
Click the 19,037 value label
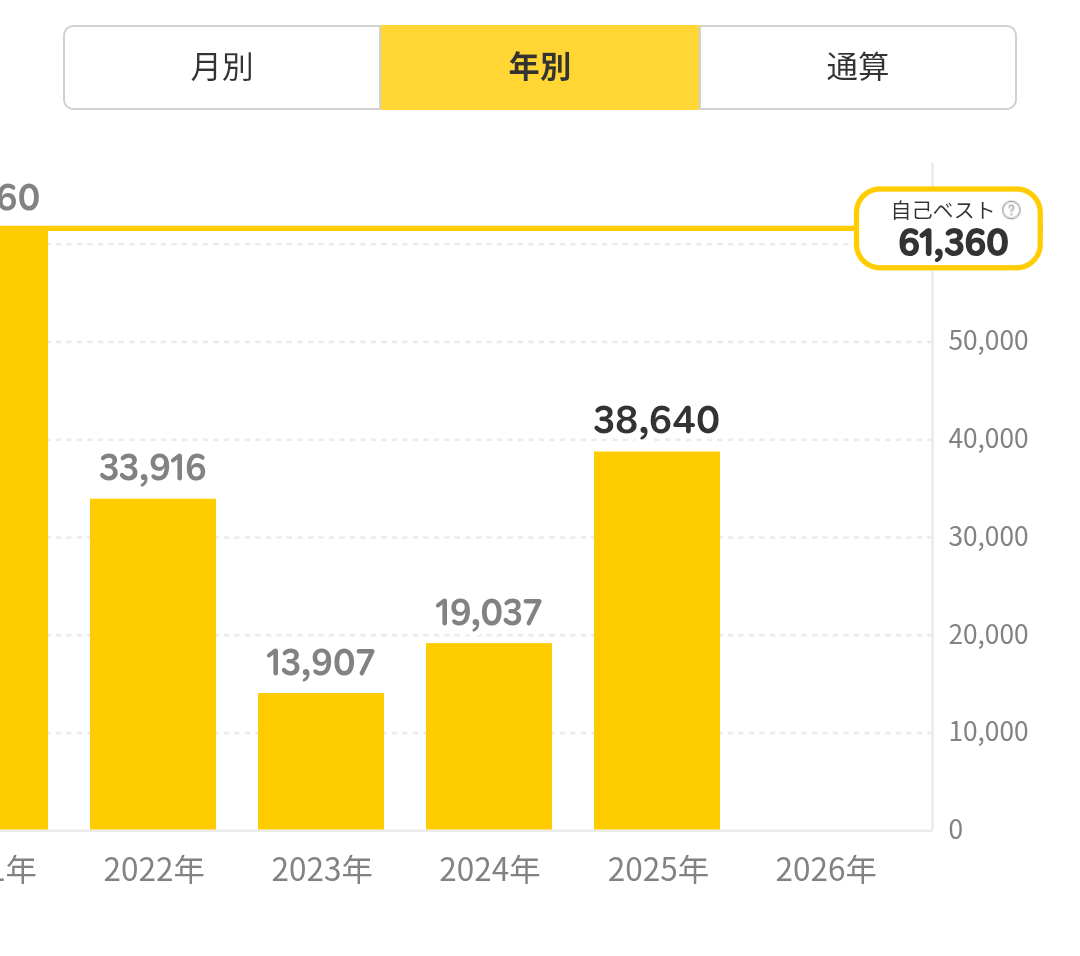489,613
